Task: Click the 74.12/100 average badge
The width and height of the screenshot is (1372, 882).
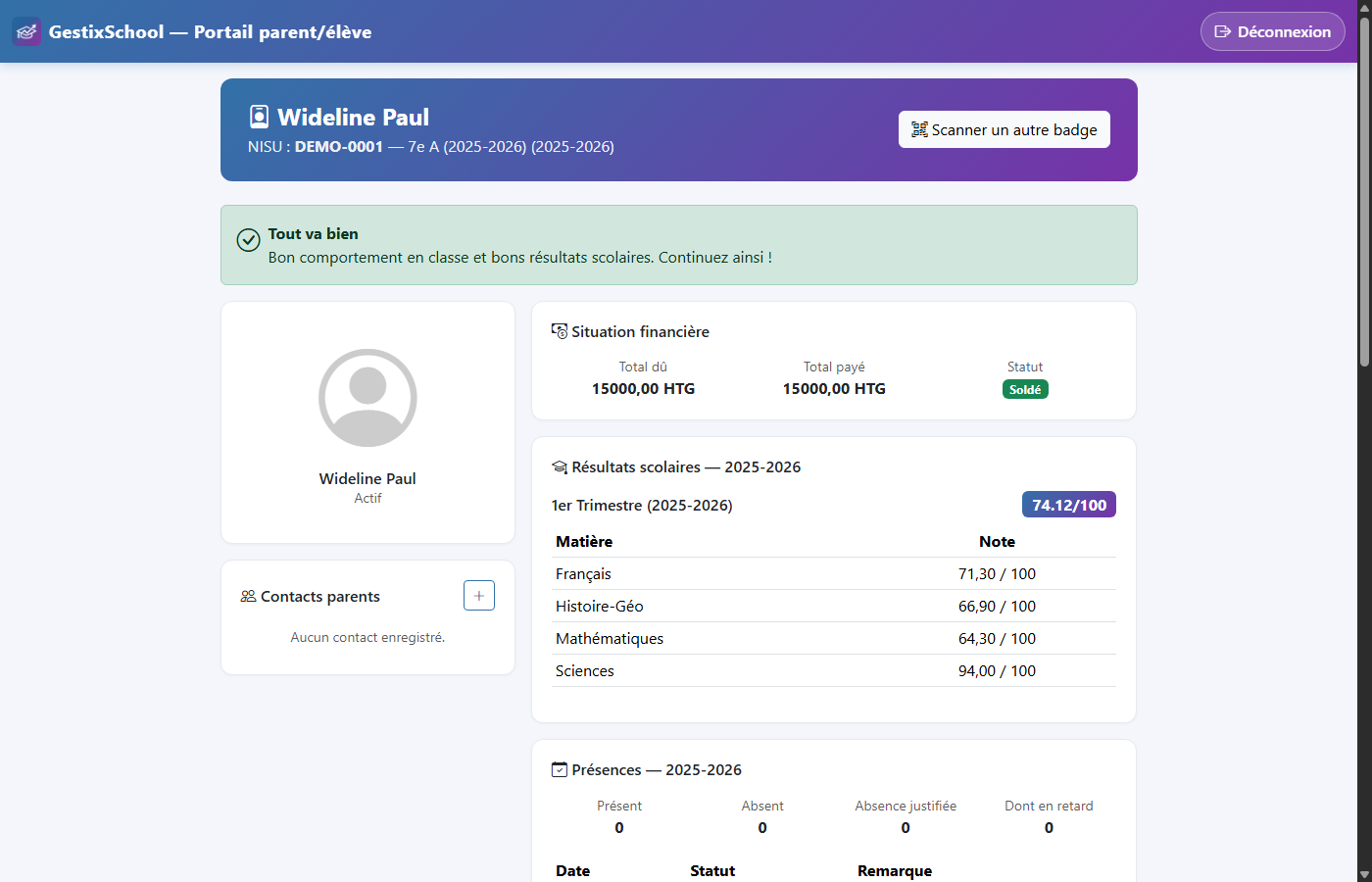Action: (1069, 505)
